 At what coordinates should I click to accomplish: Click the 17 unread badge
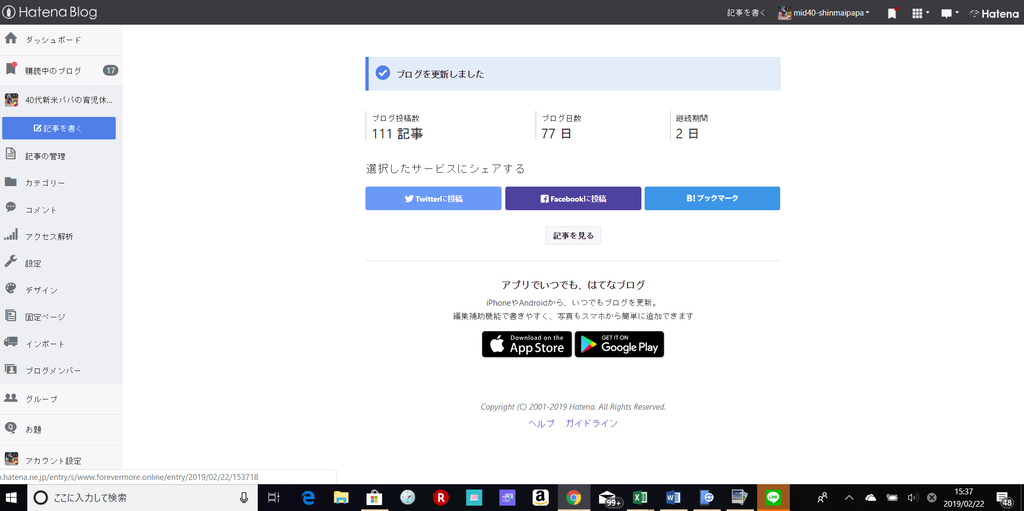(x=110, y=71)
